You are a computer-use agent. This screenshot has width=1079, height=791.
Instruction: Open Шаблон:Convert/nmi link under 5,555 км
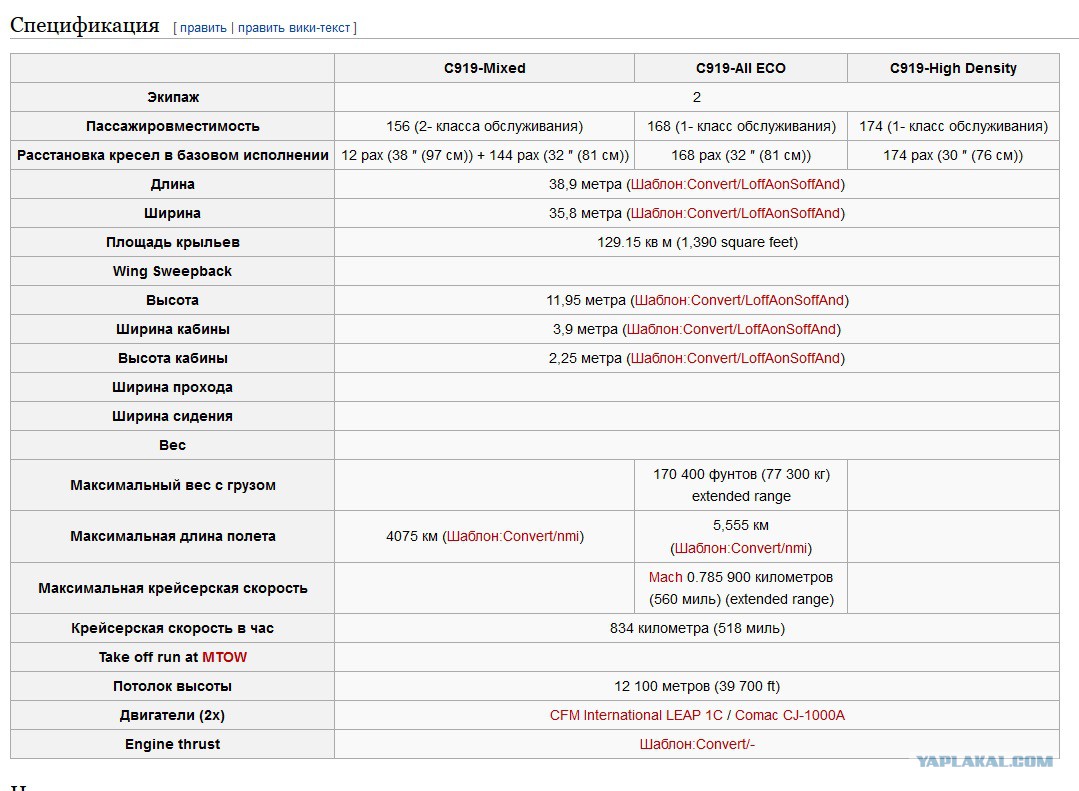pos(741,549)
